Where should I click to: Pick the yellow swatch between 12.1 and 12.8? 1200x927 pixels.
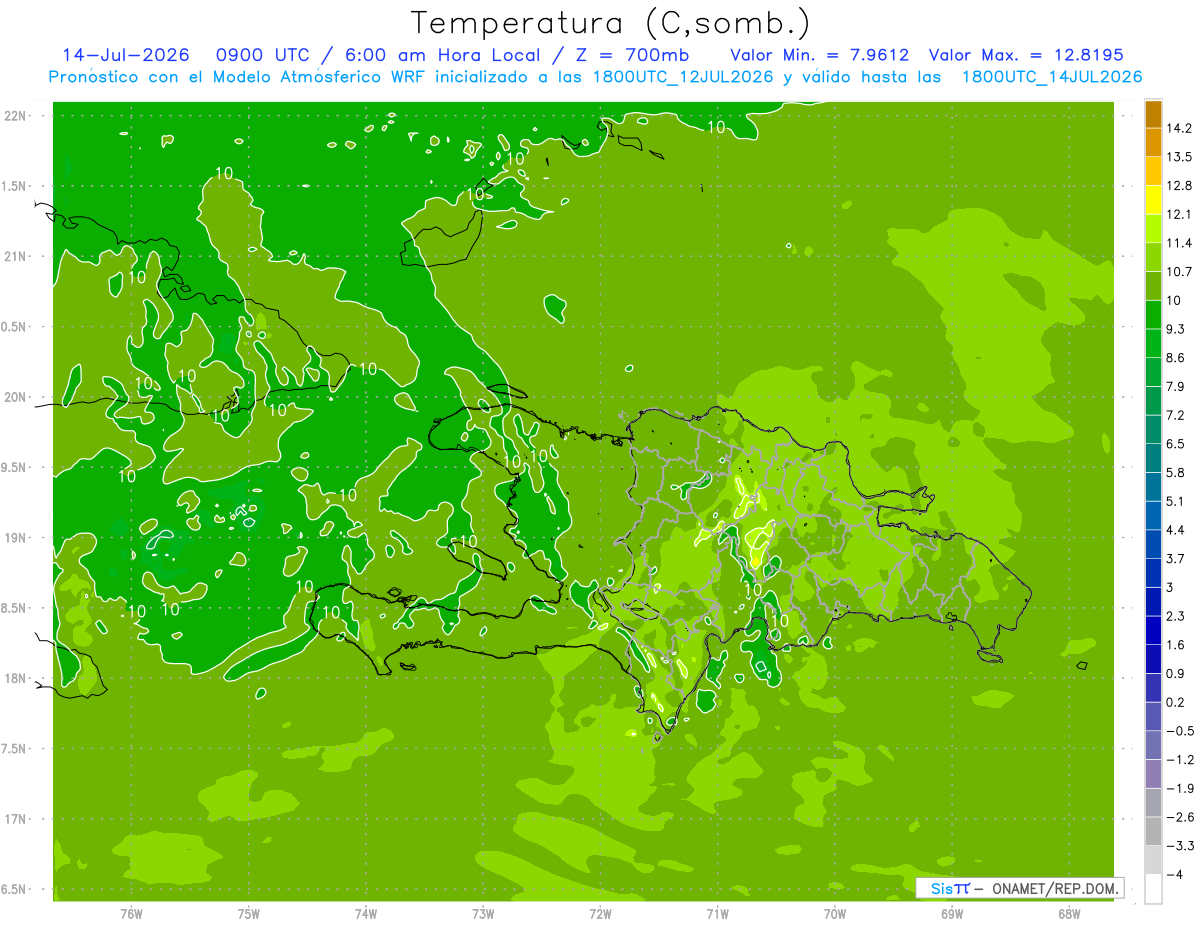pos(1154,200)
